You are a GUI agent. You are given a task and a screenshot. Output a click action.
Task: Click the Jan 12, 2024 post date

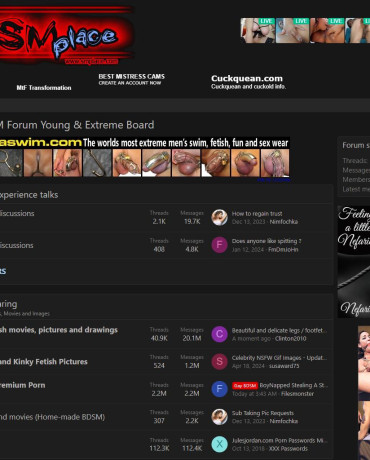point(248,250)
